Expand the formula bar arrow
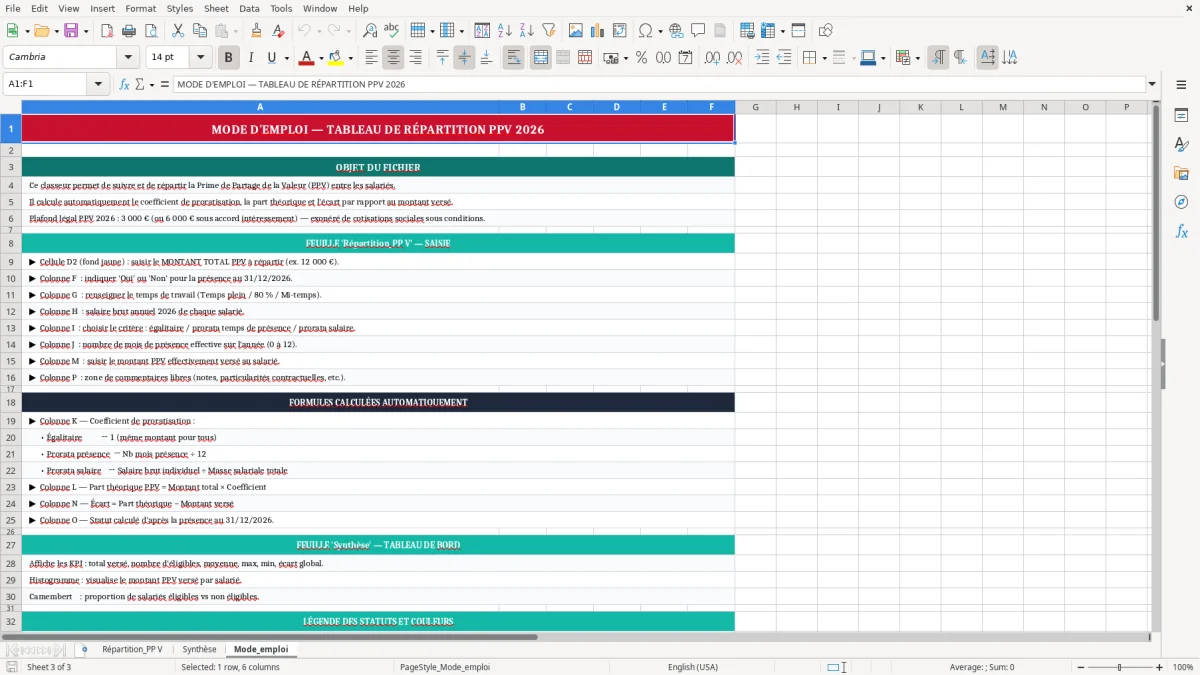The image size is (1200, 675). click(x=1152, y=84)
